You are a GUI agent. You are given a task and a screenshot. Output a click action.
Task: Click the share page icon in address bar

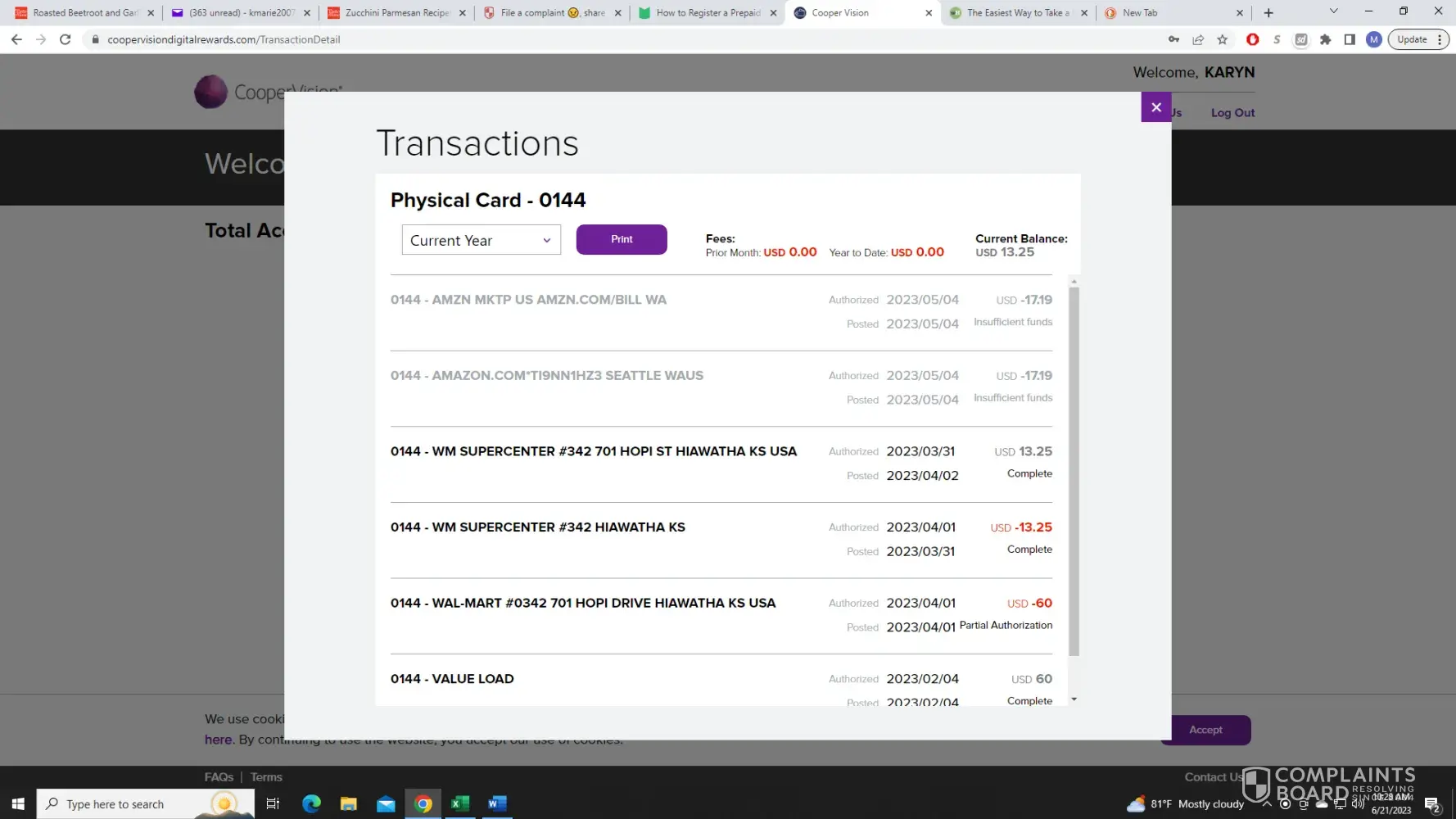(1198, 39)
